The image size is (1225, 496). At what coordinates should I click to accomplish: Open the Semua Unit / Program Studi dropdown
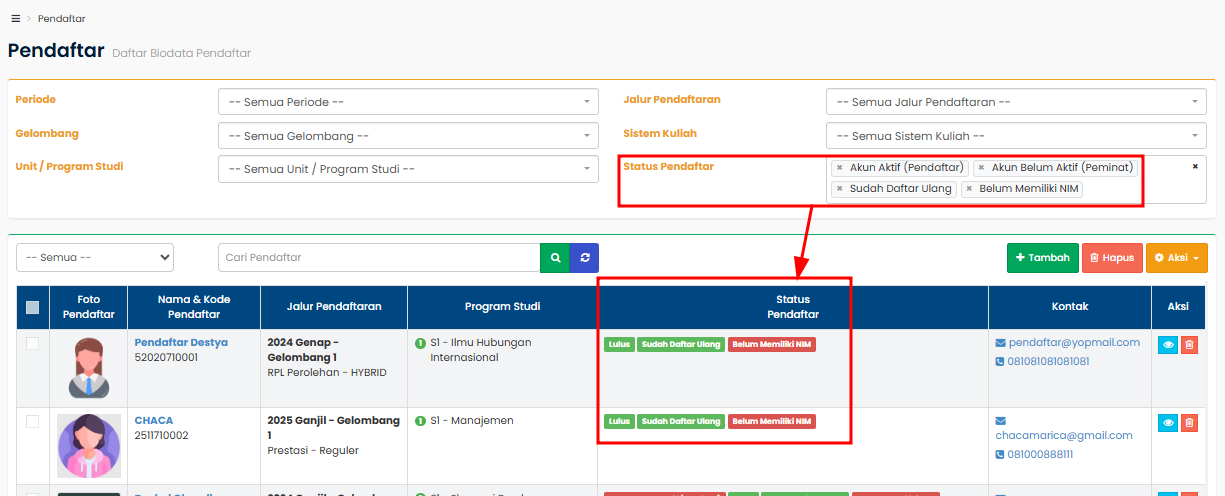[408, 169]
